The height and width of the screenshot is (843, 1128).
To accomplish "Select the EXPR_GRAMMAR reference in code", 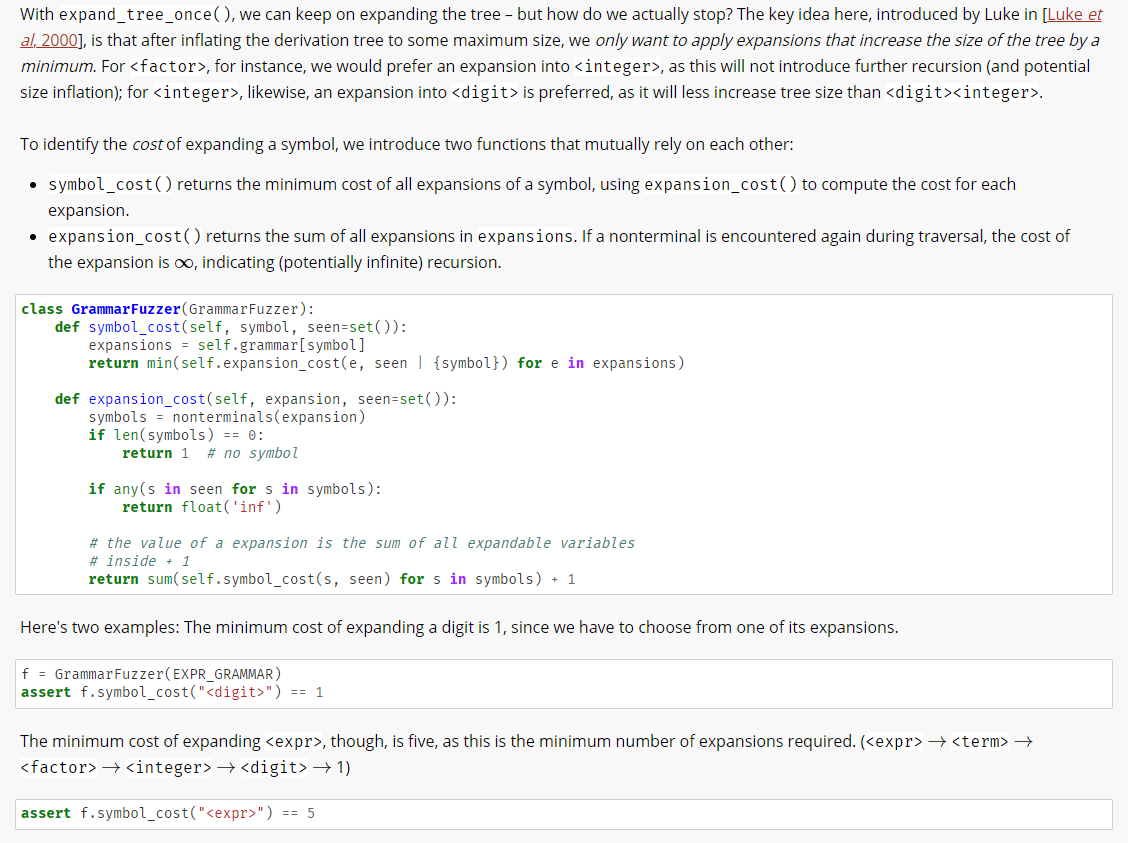I will [x=225, y=673].
